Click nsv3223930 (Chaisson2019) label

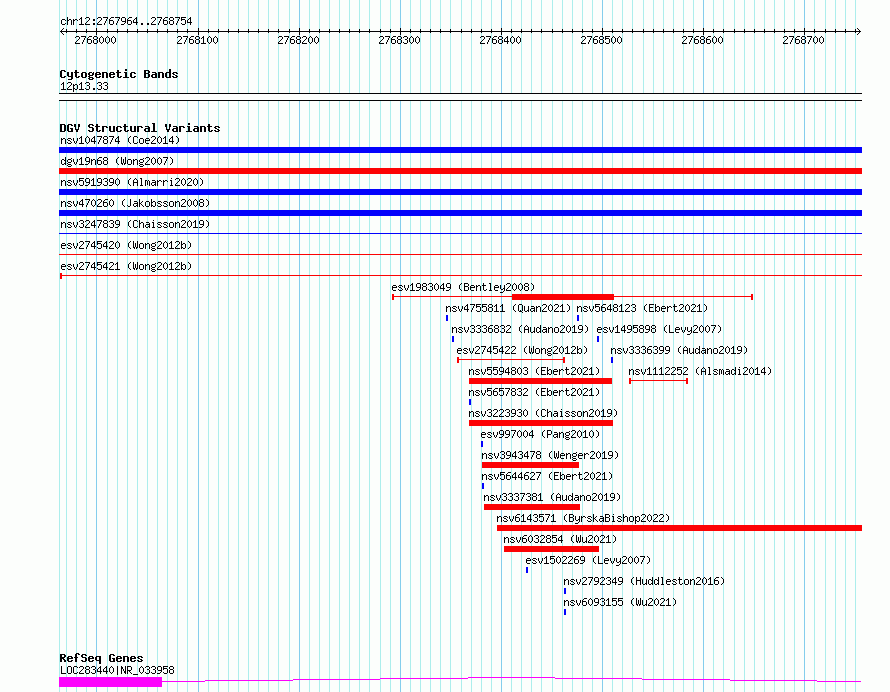(543, 413)
